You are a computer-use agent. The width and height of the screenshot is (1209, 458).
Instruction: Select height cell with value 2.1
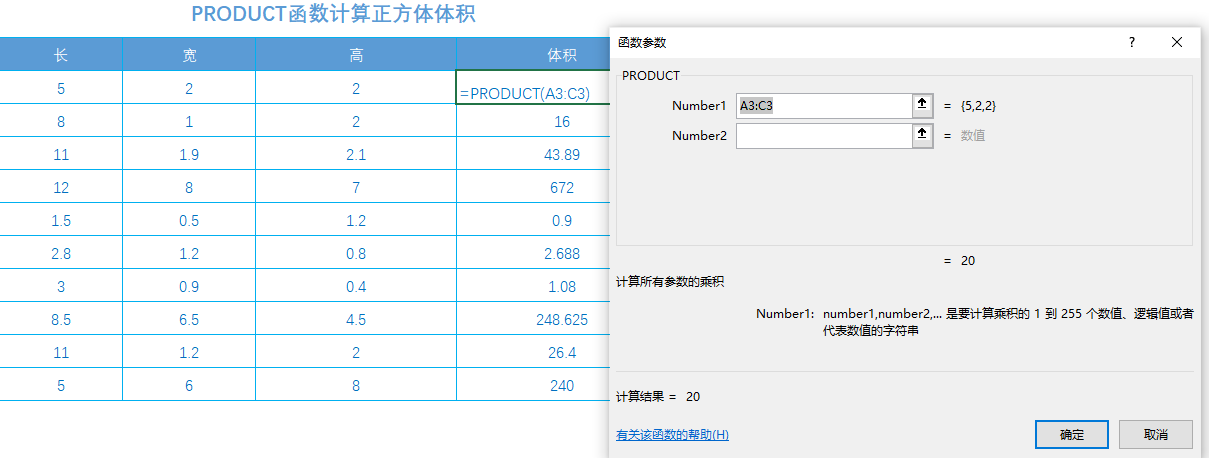[x=356, y=154]
